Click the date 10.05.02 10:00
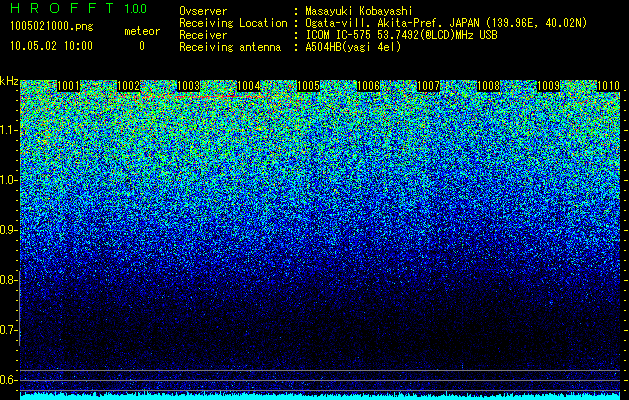The height and width of the screenshot is (400, 629). 51,46
